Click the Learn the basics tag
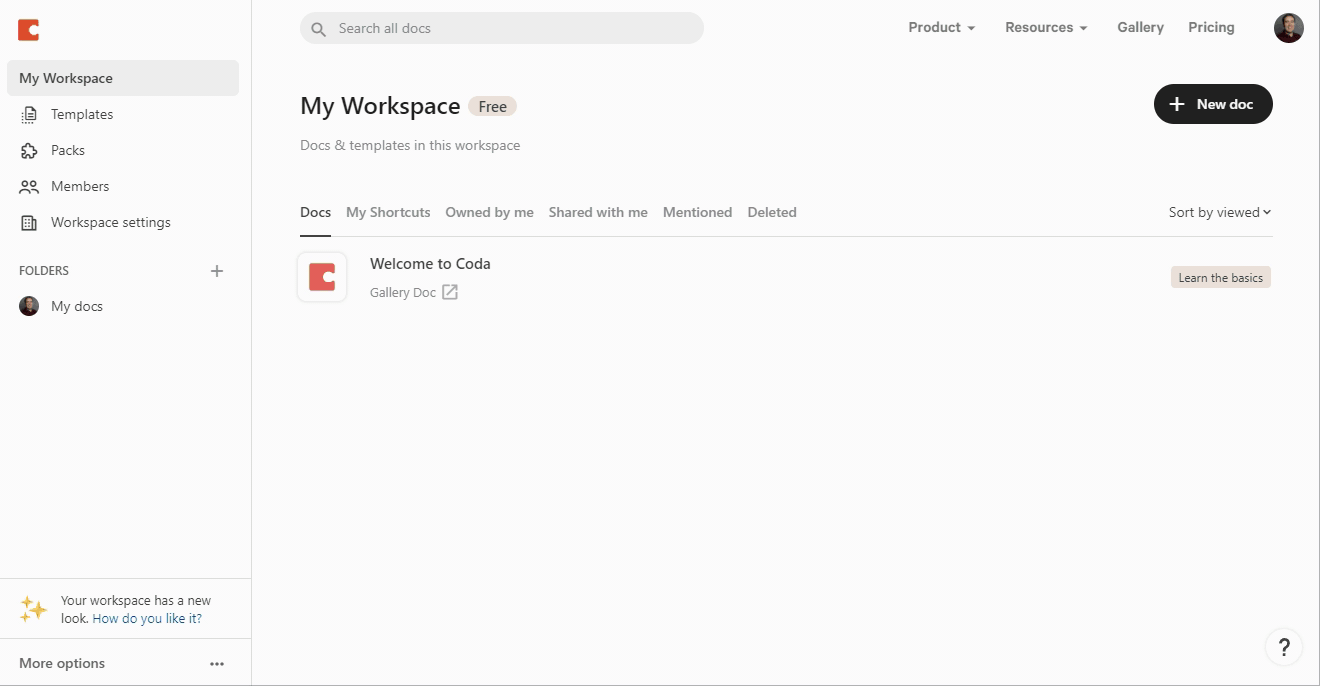This screenshot has height=686, width=1320. coord(1220,277)
